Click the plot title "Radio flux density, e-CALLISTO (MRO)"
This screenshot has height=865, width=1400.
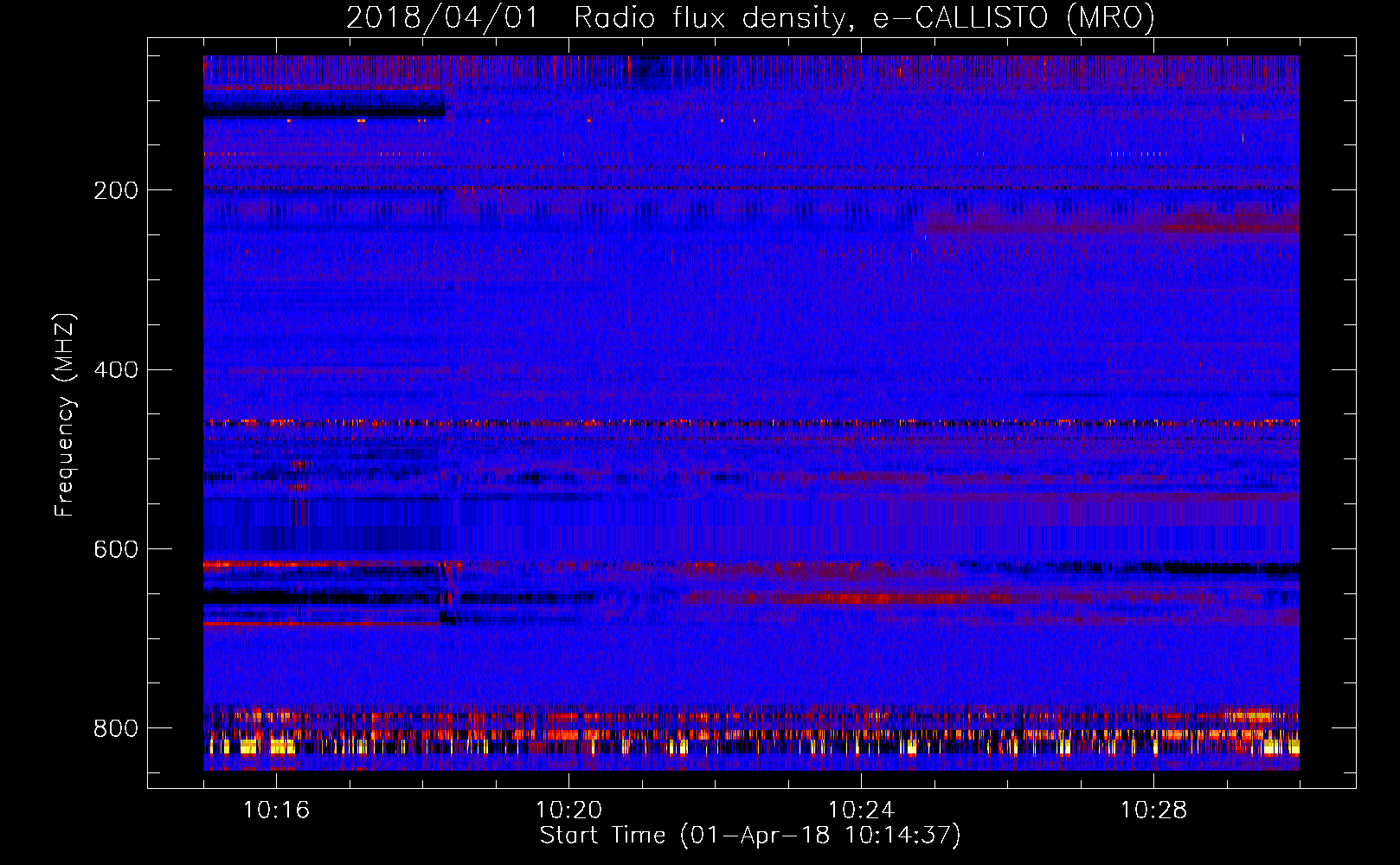864,17
